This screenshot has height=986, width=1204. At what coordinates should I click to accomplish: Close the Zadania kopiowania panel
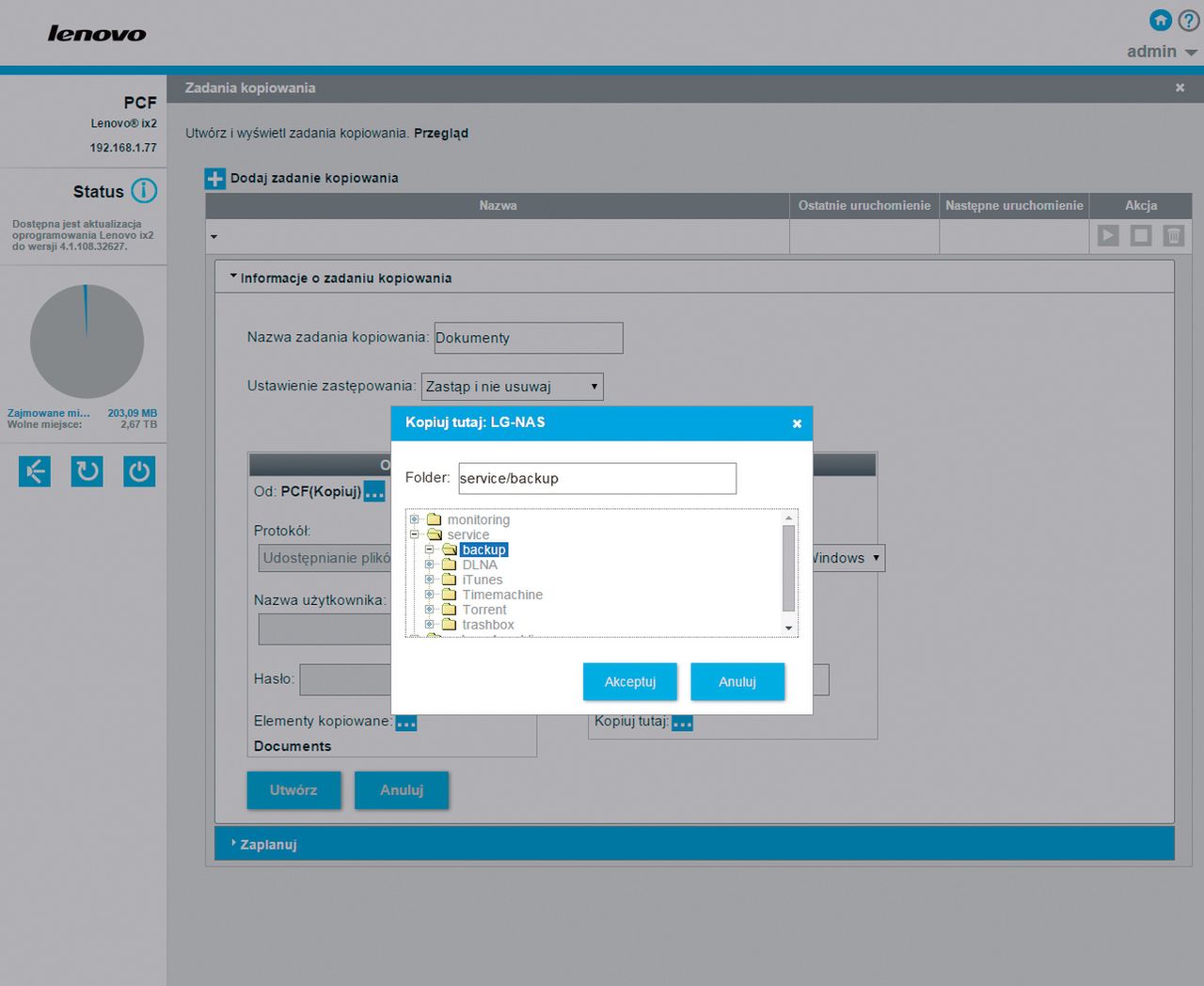click(x=1180, y=87)
